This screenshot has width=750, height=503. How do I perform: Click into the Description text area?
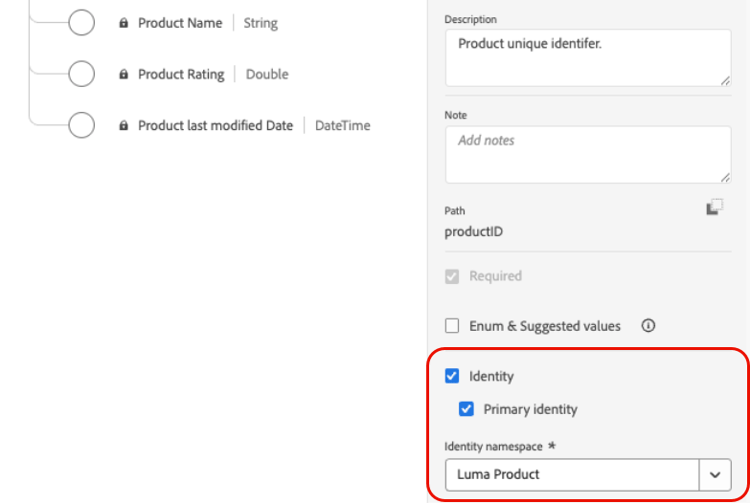(587, 58)
